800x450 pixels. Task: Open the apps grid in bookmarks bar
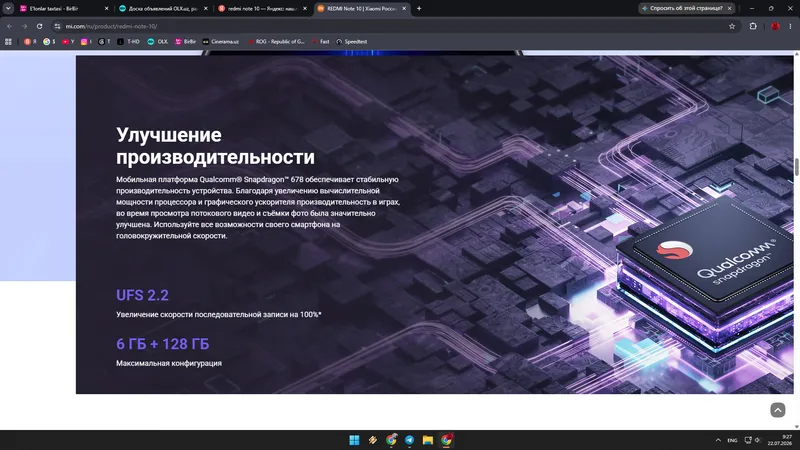pos(8,42)
